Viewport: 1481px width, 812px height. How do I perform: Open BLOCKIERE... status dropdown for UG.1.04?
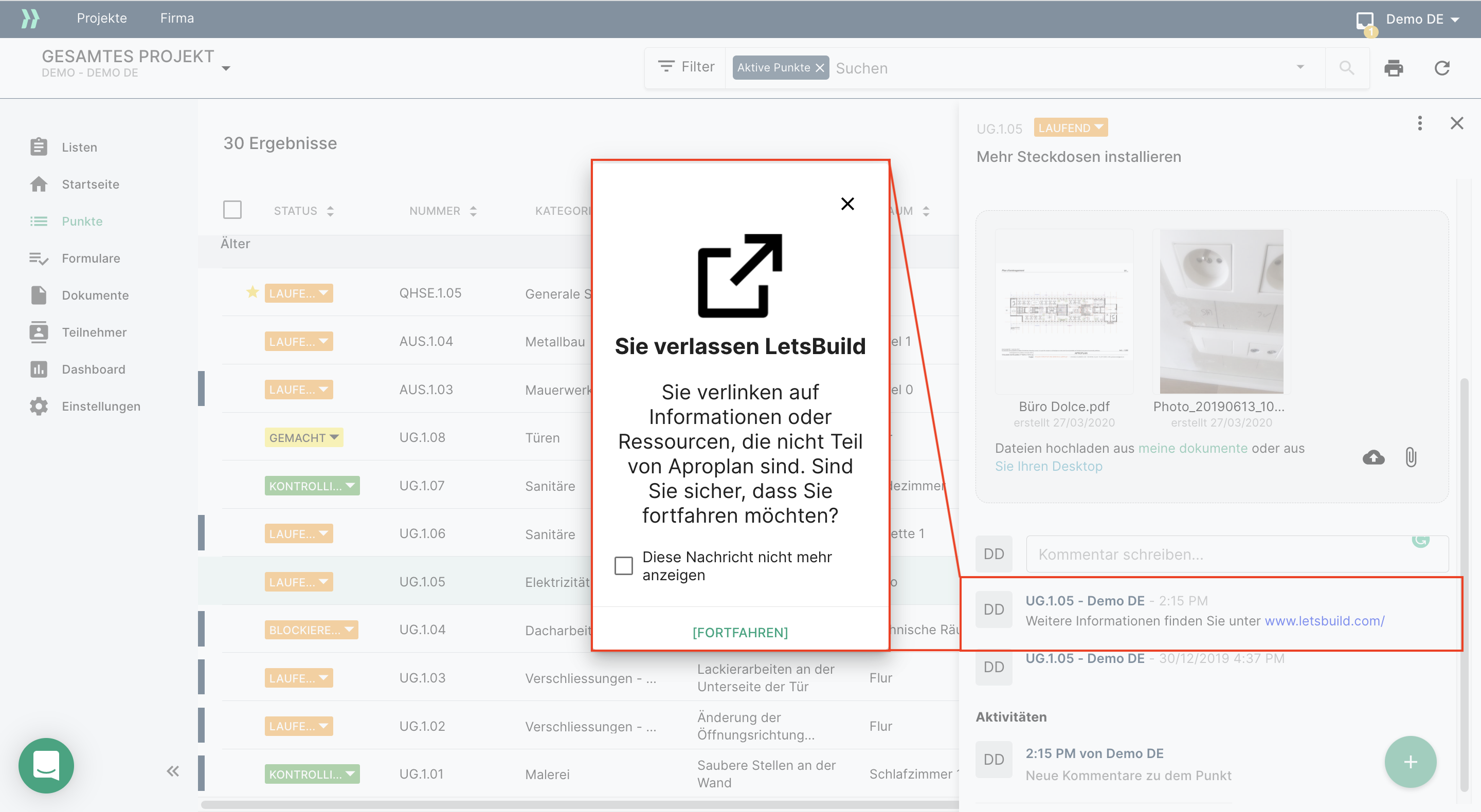click(311, 630)
